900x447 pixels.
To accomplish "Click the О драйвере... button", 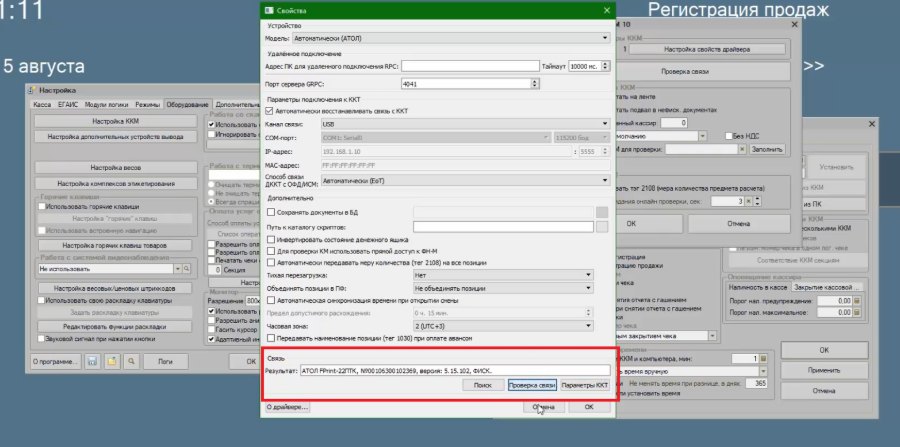I will tap(288, 407).
